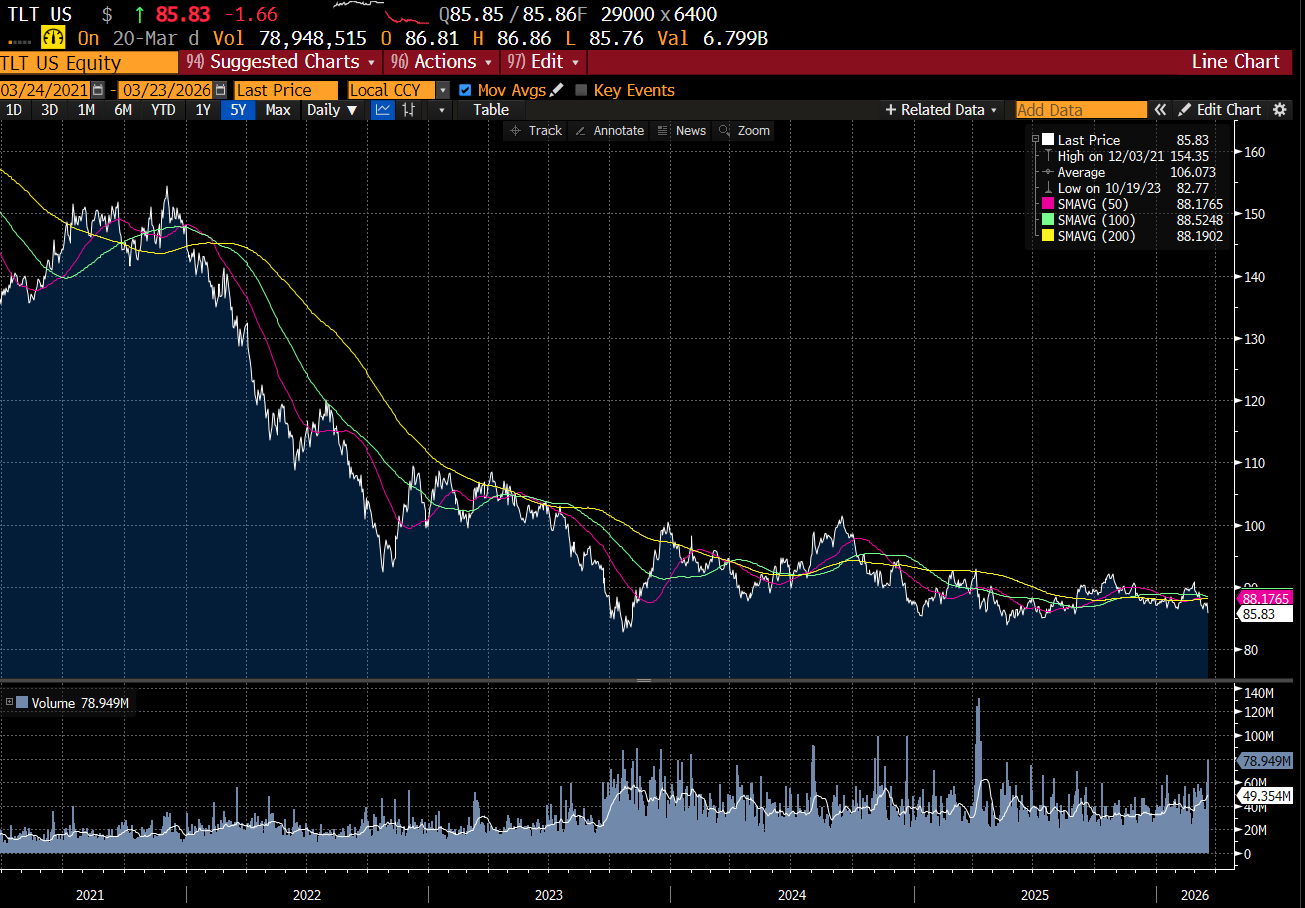Switch to the Table view
Viewport: 1305px width, 908px height.
click(491, 110)
